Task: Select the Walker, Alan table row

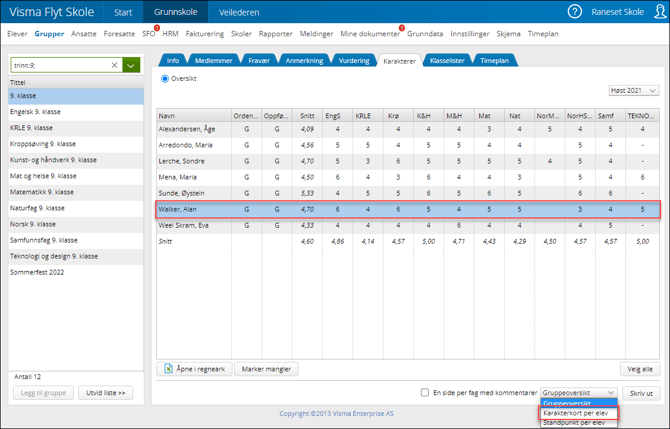Action: point(408,210)
